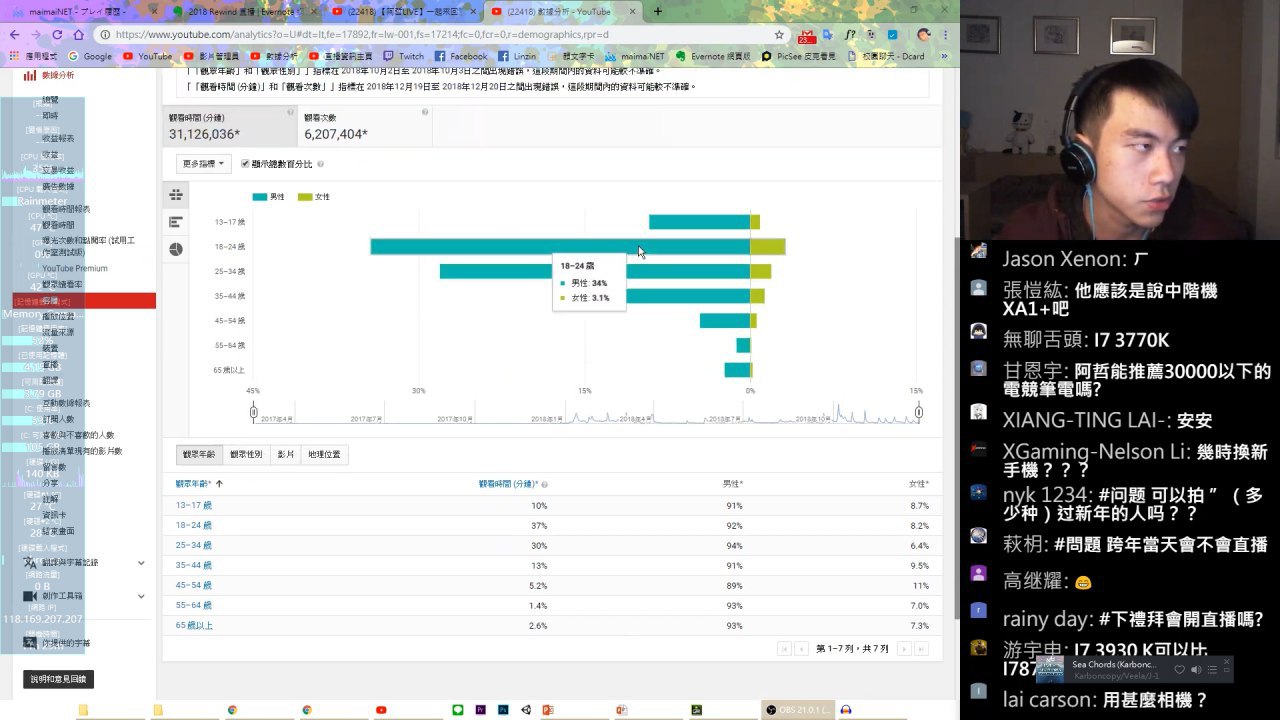The width and height of the screenshot is (1280, 720).
Task: Open the Facebook bookmark
Action: coord(461,57)
